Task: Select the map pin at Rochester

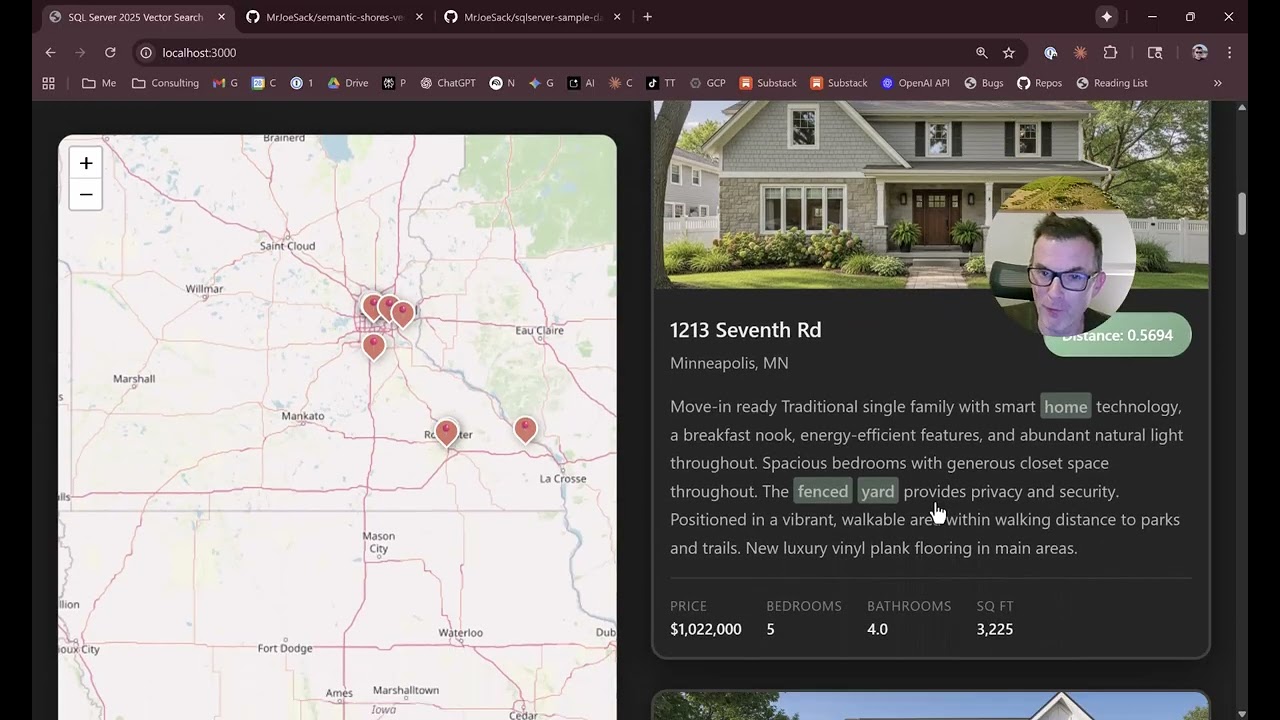Action: pyautogui.click(x=446, y=433)
